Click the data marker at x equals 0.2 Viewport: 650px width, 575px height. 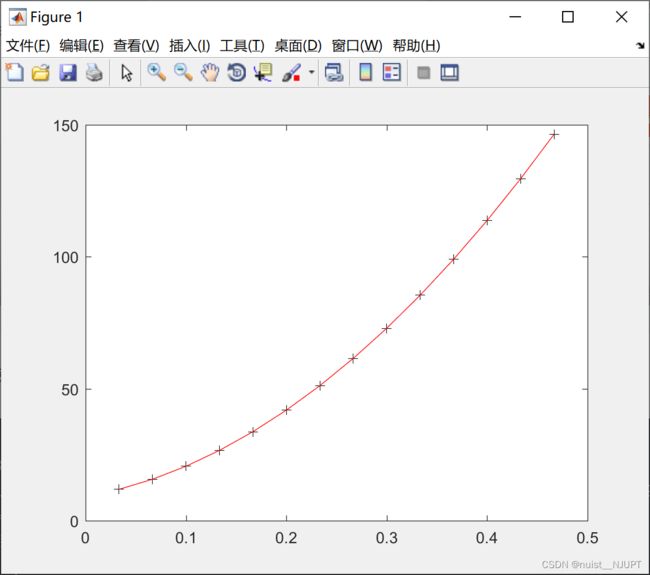click(x=286, y=410)
